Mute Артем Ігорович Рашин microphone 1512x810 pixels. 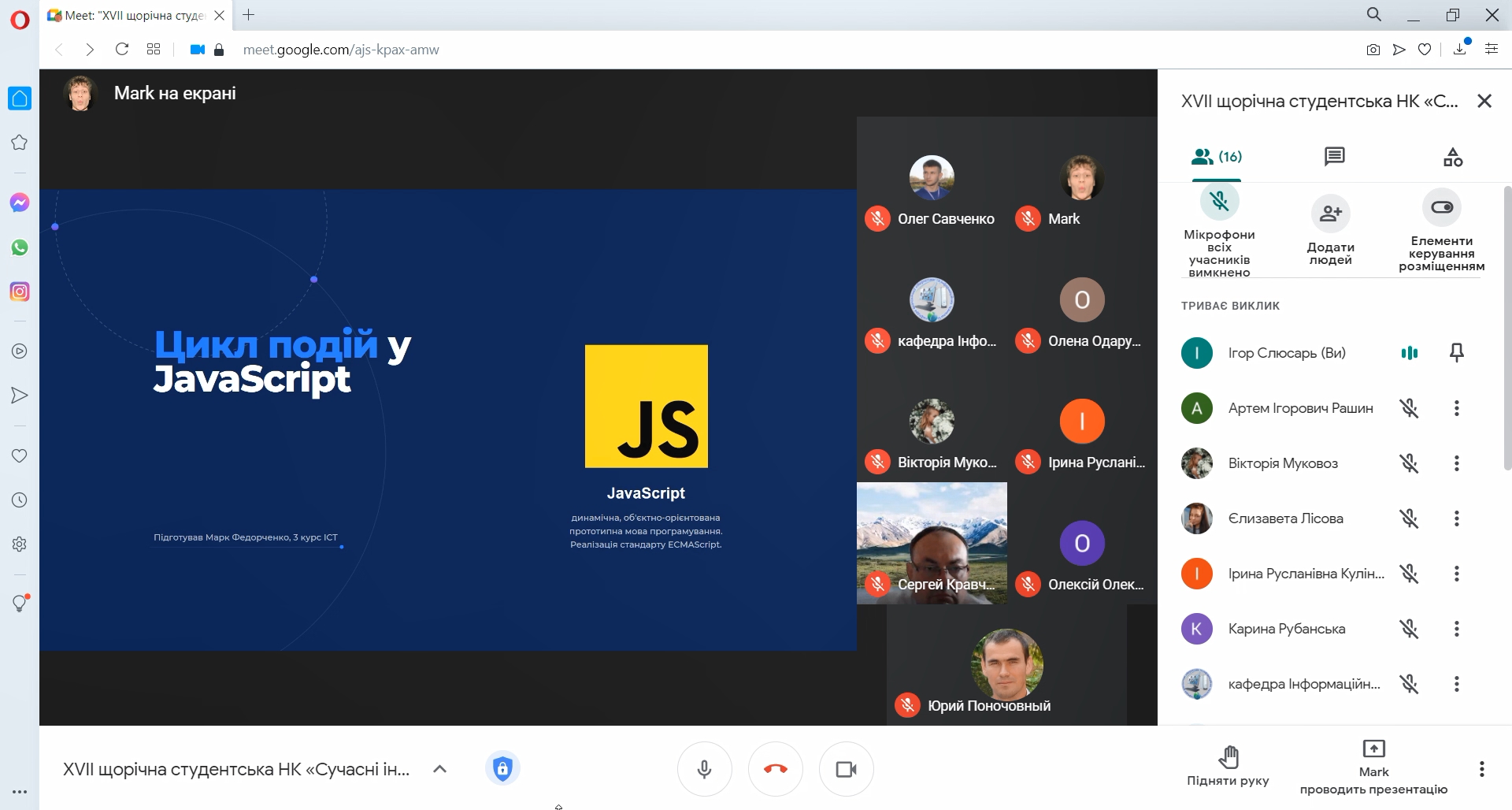tap(1409, 408)
